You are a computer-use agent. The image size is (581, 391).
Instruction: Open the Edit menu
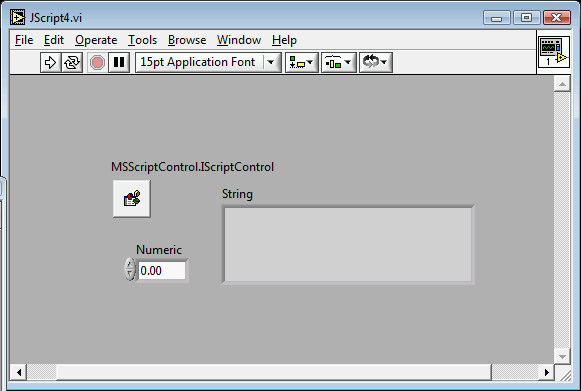[54, 40]
